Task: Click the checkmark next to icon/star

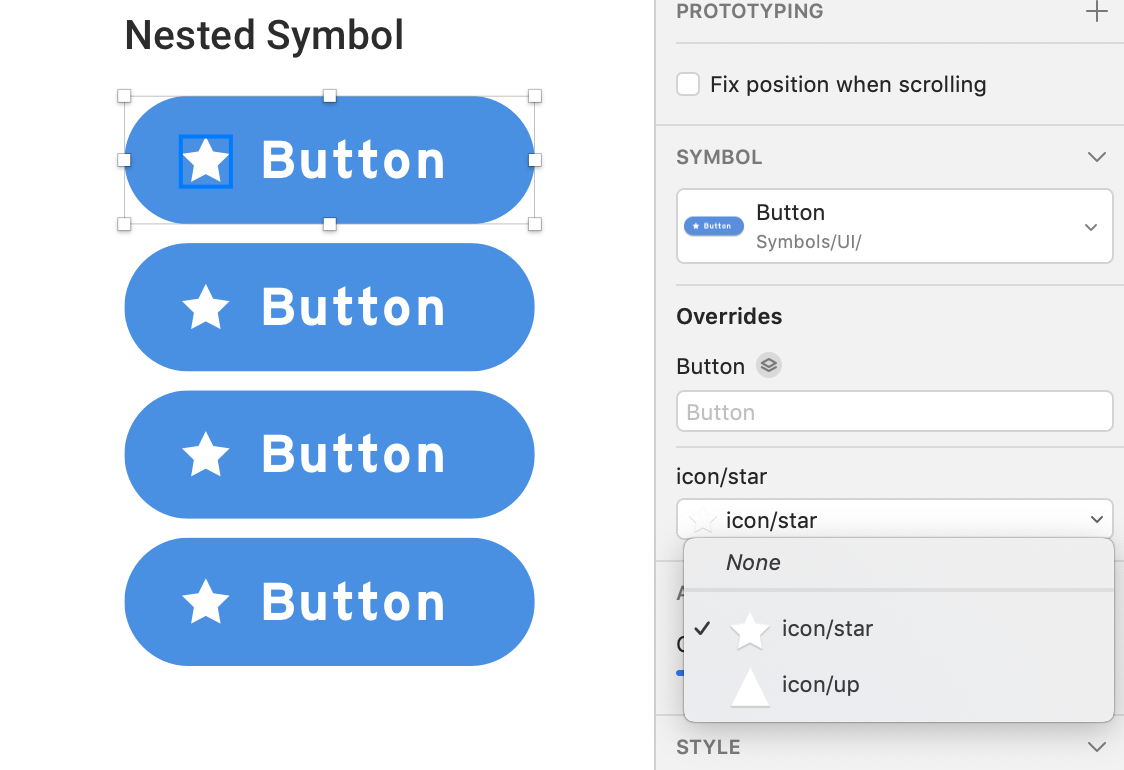Action: tap(704, 629)
